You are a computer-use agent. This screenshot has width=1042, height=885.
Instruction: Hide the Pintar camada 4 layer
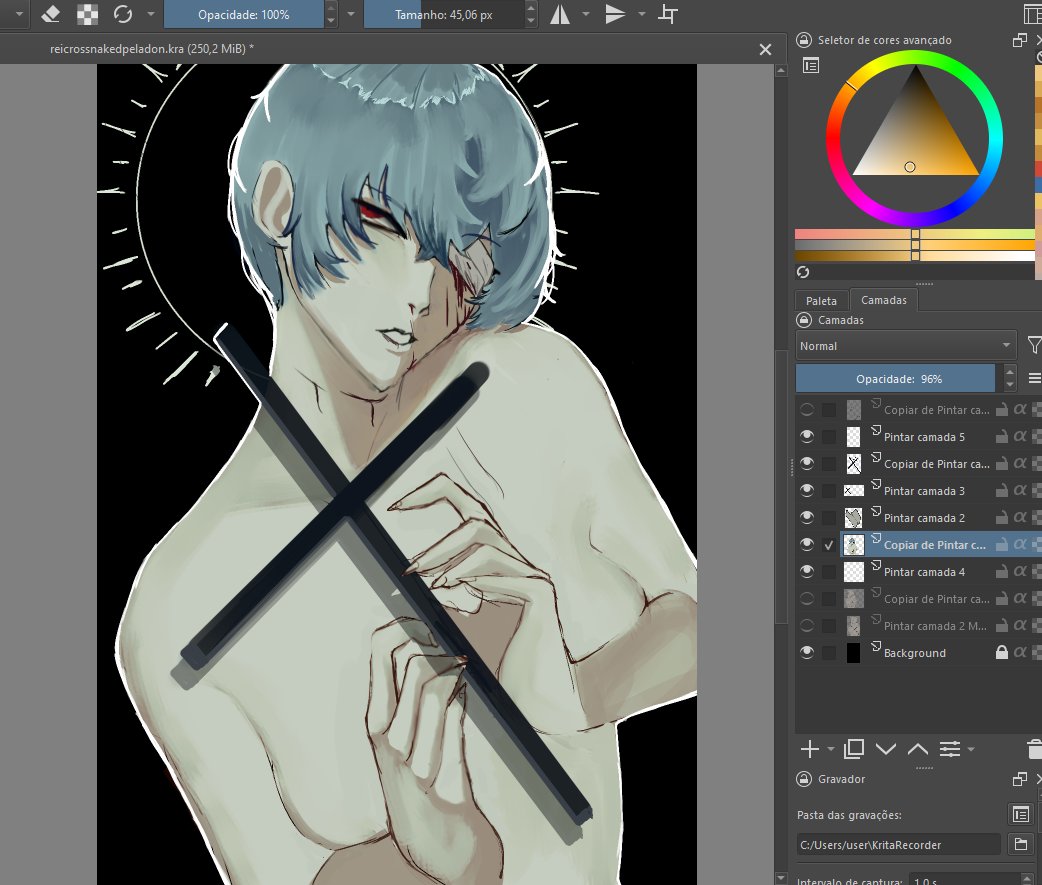807,571
